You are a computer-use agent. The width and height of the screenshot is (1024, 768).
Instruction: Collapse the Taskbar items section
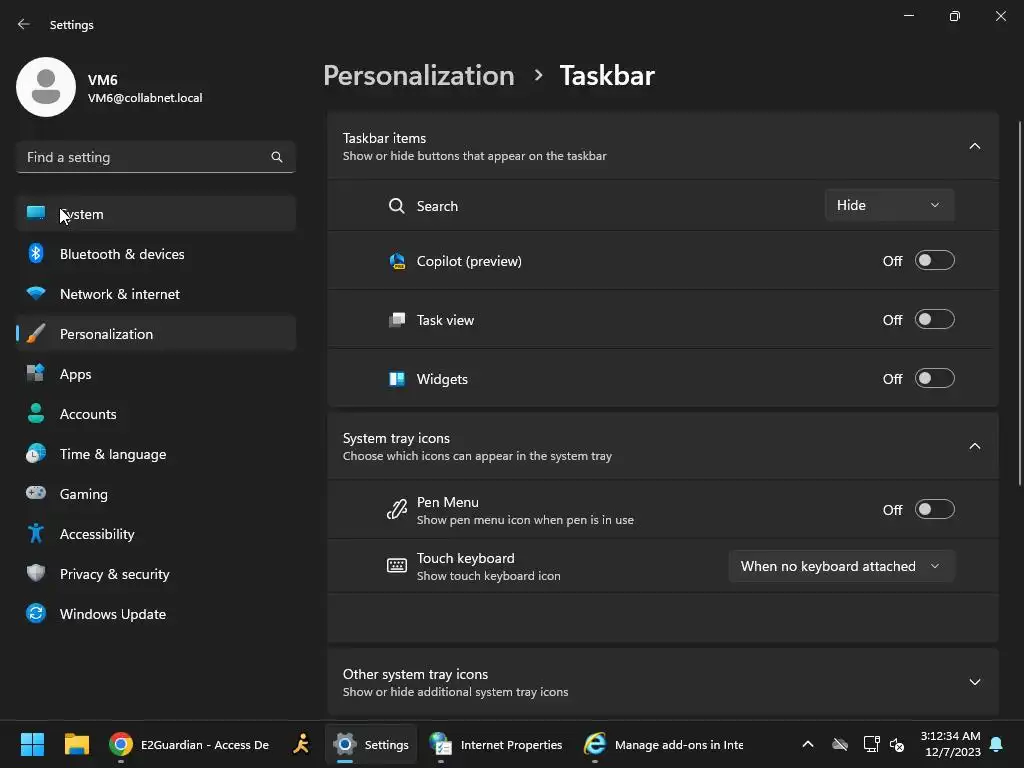[974, 146]
